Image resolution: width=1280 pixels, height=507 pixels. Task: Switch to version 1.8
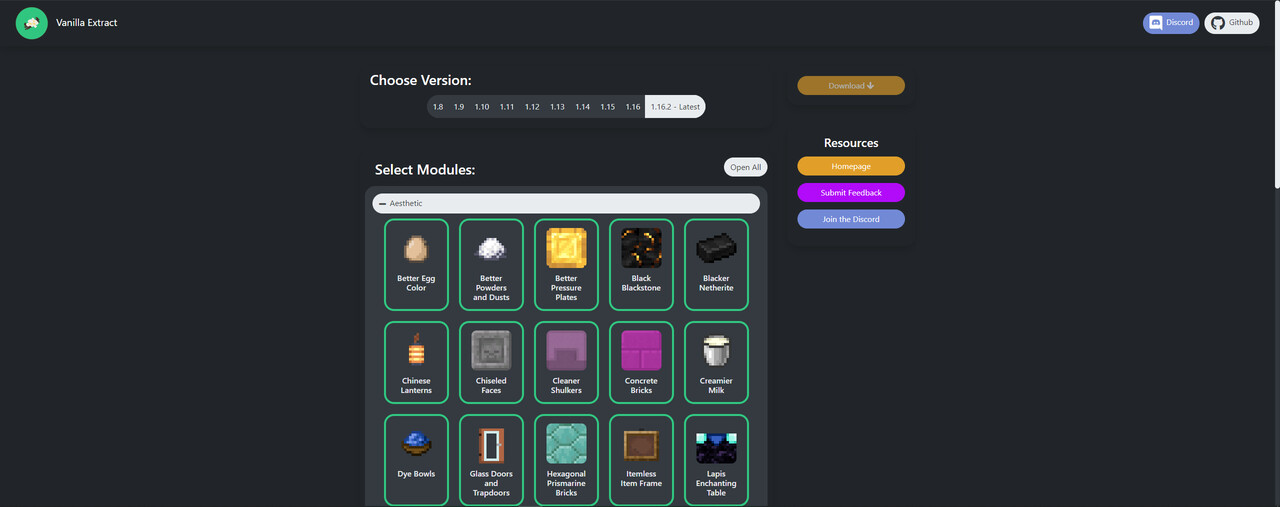438,107
